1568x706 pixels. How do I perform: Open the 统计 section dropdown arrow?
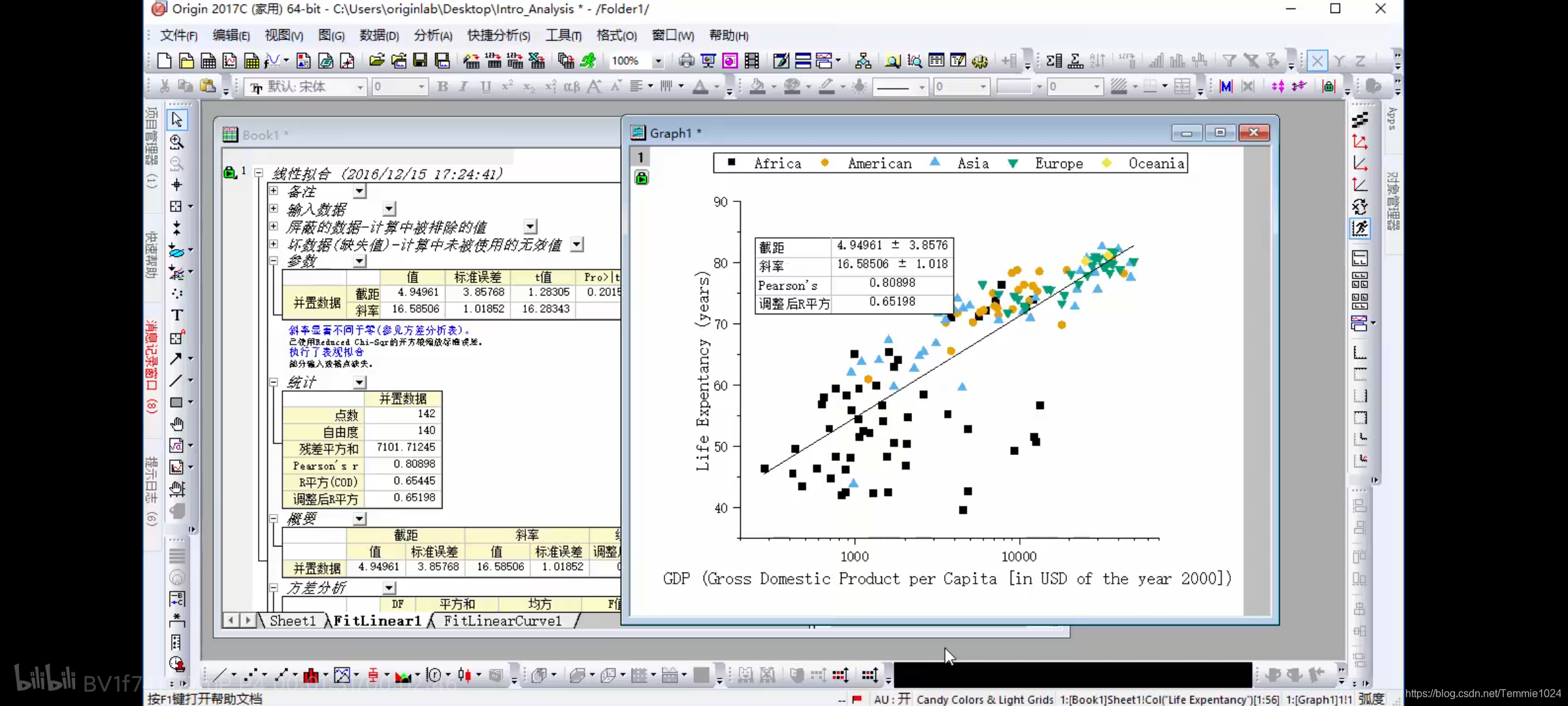[x=360, y=382]
